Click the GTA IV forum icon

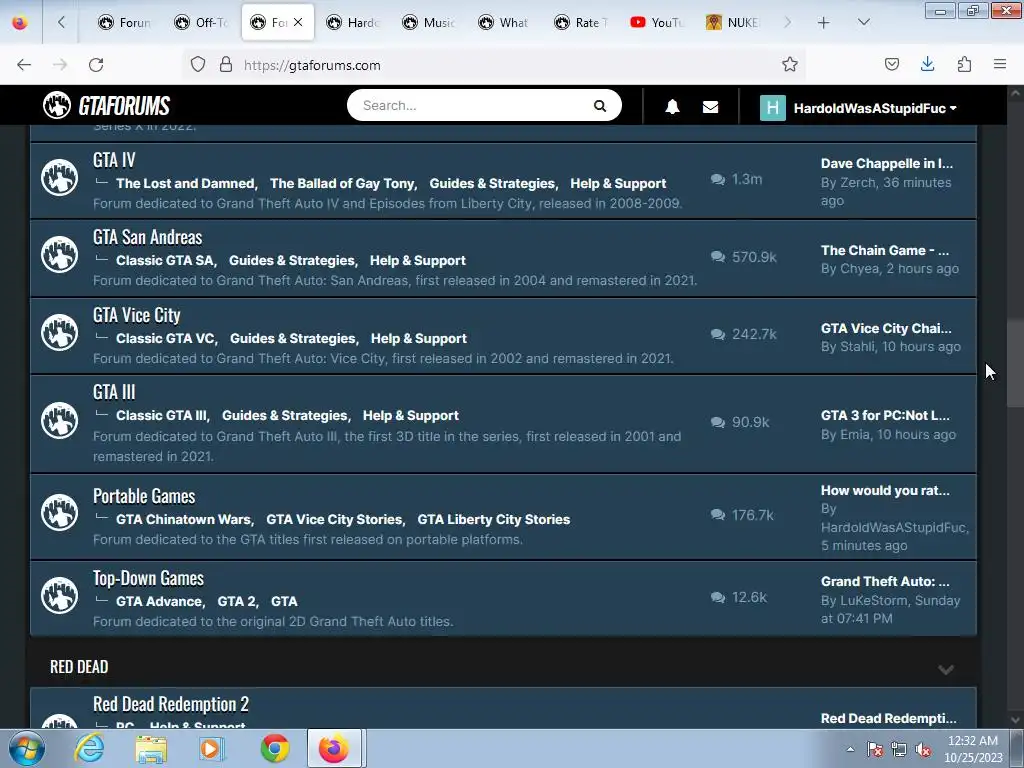pos(59,178)
